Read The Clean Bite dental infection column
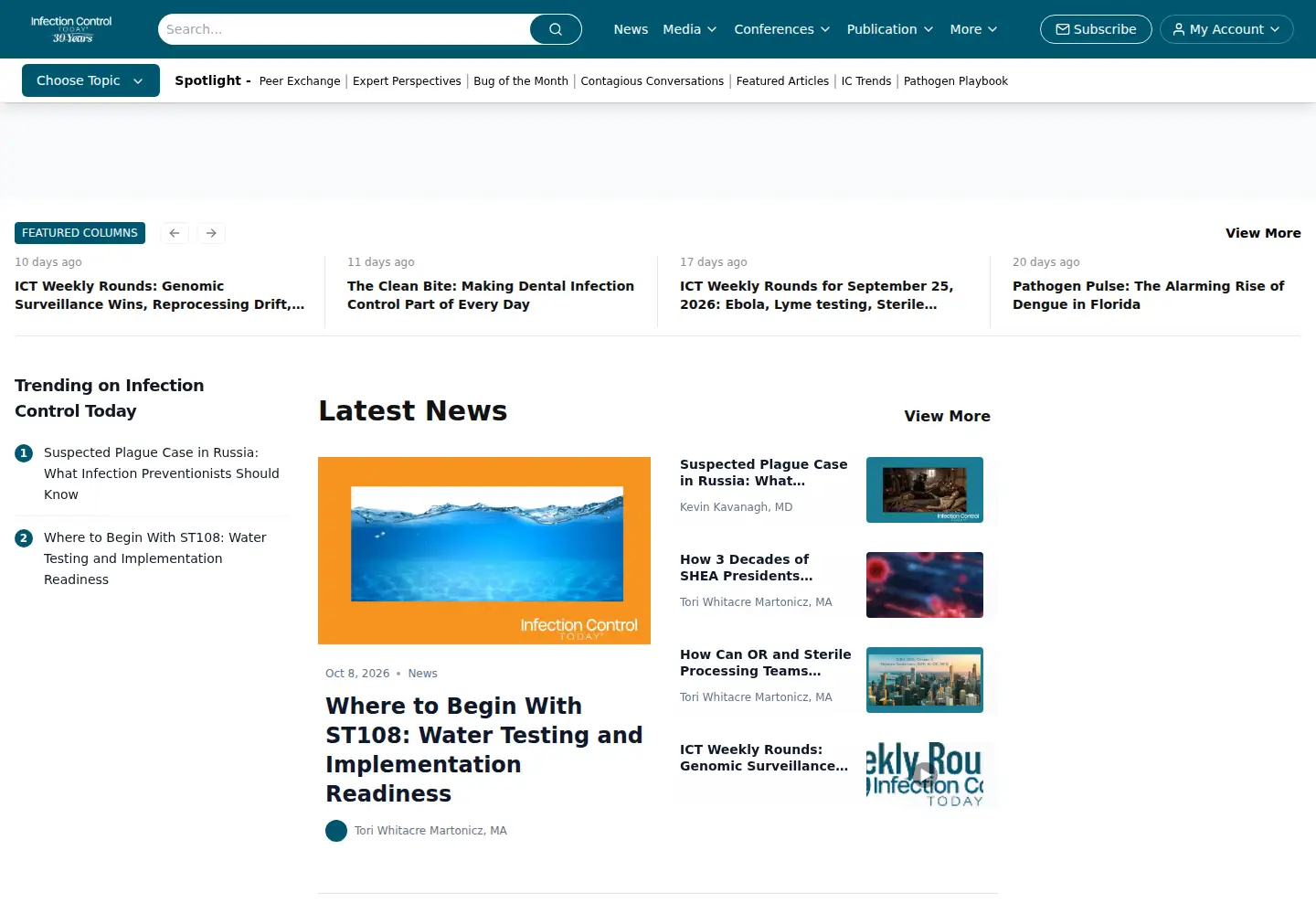The height and width of the screenshot is (914, 1316). [491, 295]
